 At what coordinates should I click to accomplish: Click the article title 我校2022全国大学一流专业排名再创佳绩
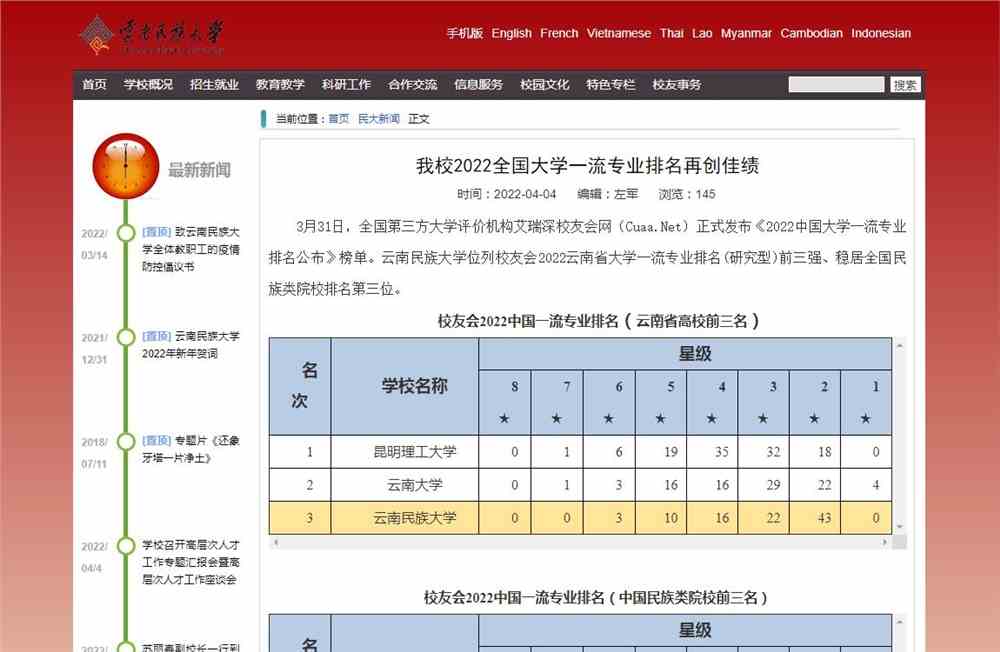coord(587,166)
